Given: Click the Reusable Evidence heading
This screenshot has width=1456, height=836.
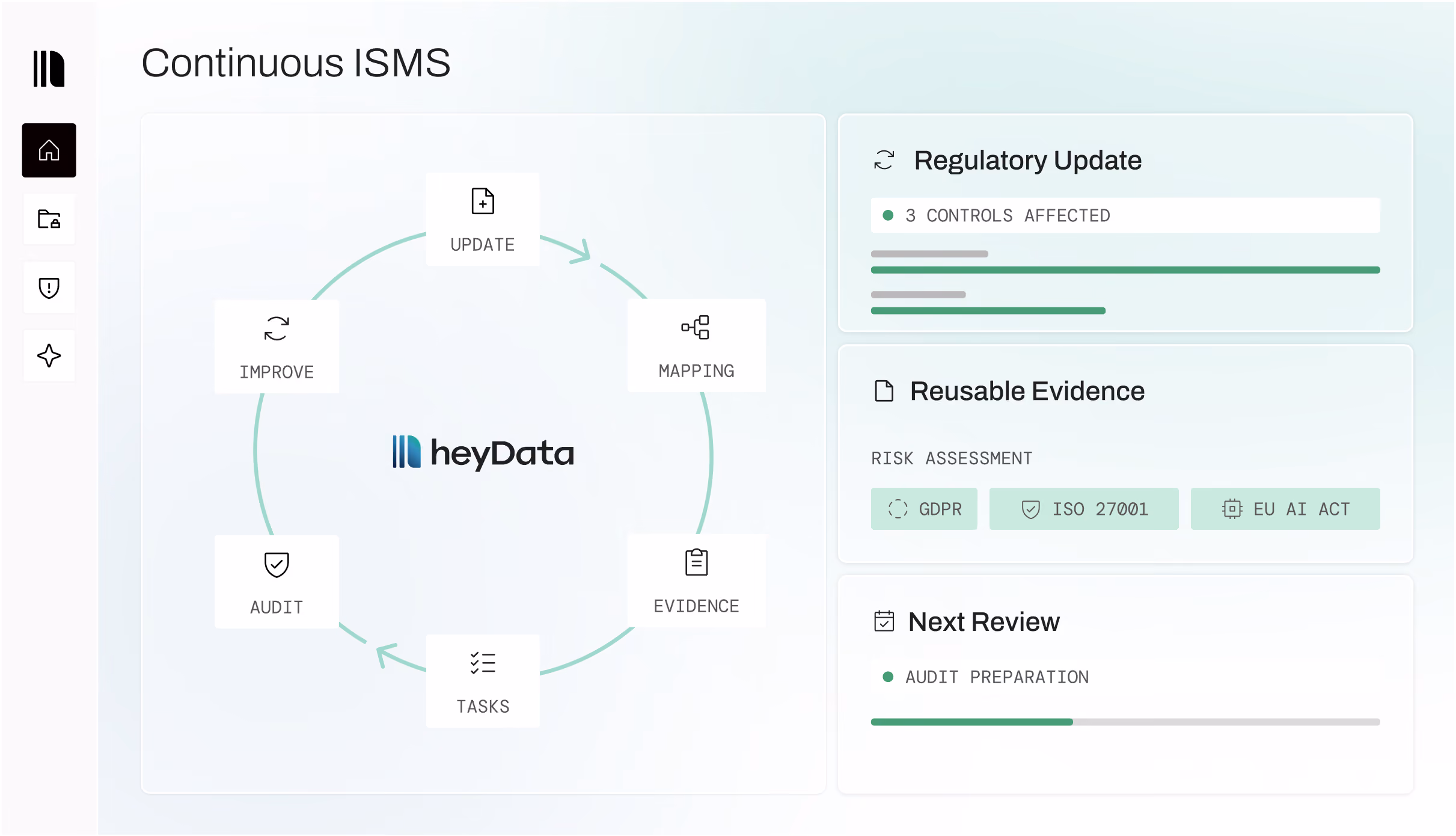Looking at the screenshot, I should coord(1027,392).
